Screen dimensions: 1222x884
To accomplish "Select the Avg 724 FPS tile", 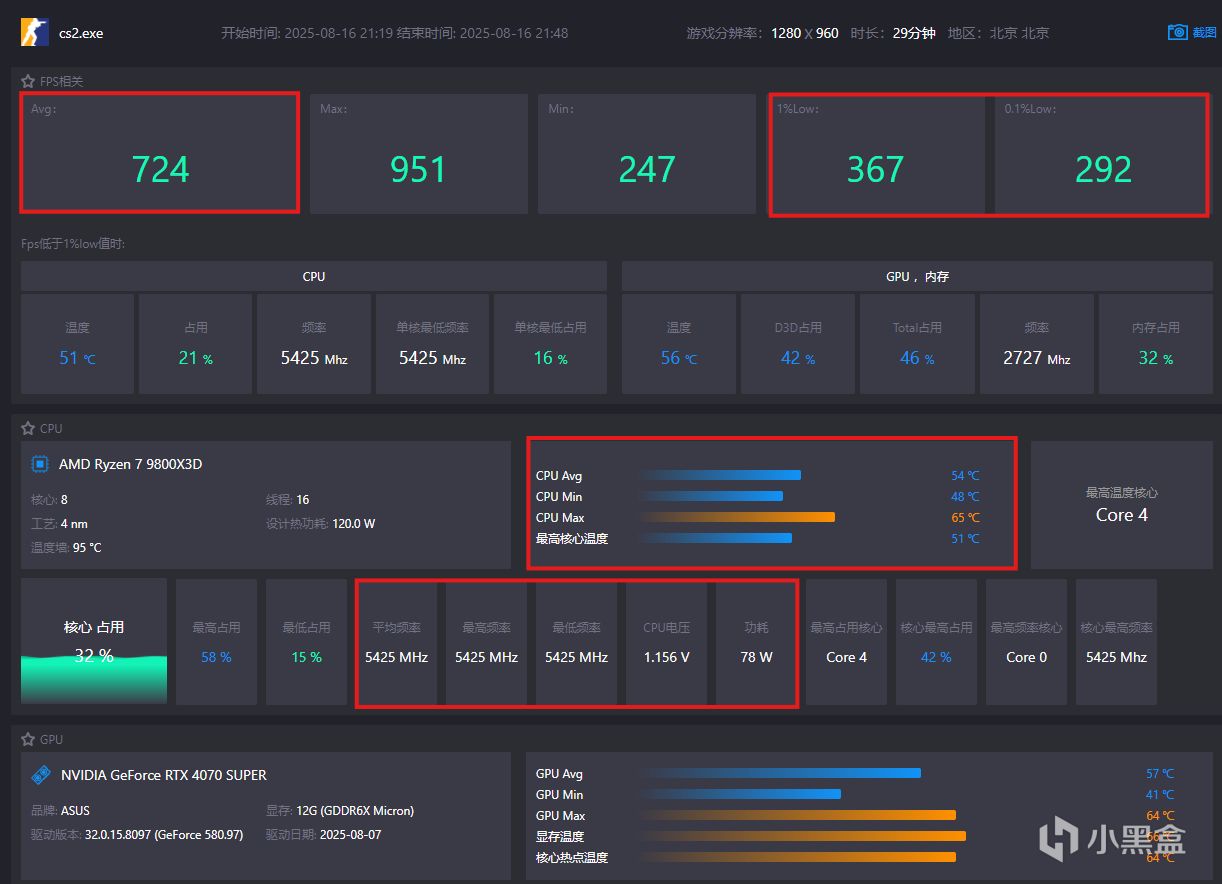I will 160,152.
